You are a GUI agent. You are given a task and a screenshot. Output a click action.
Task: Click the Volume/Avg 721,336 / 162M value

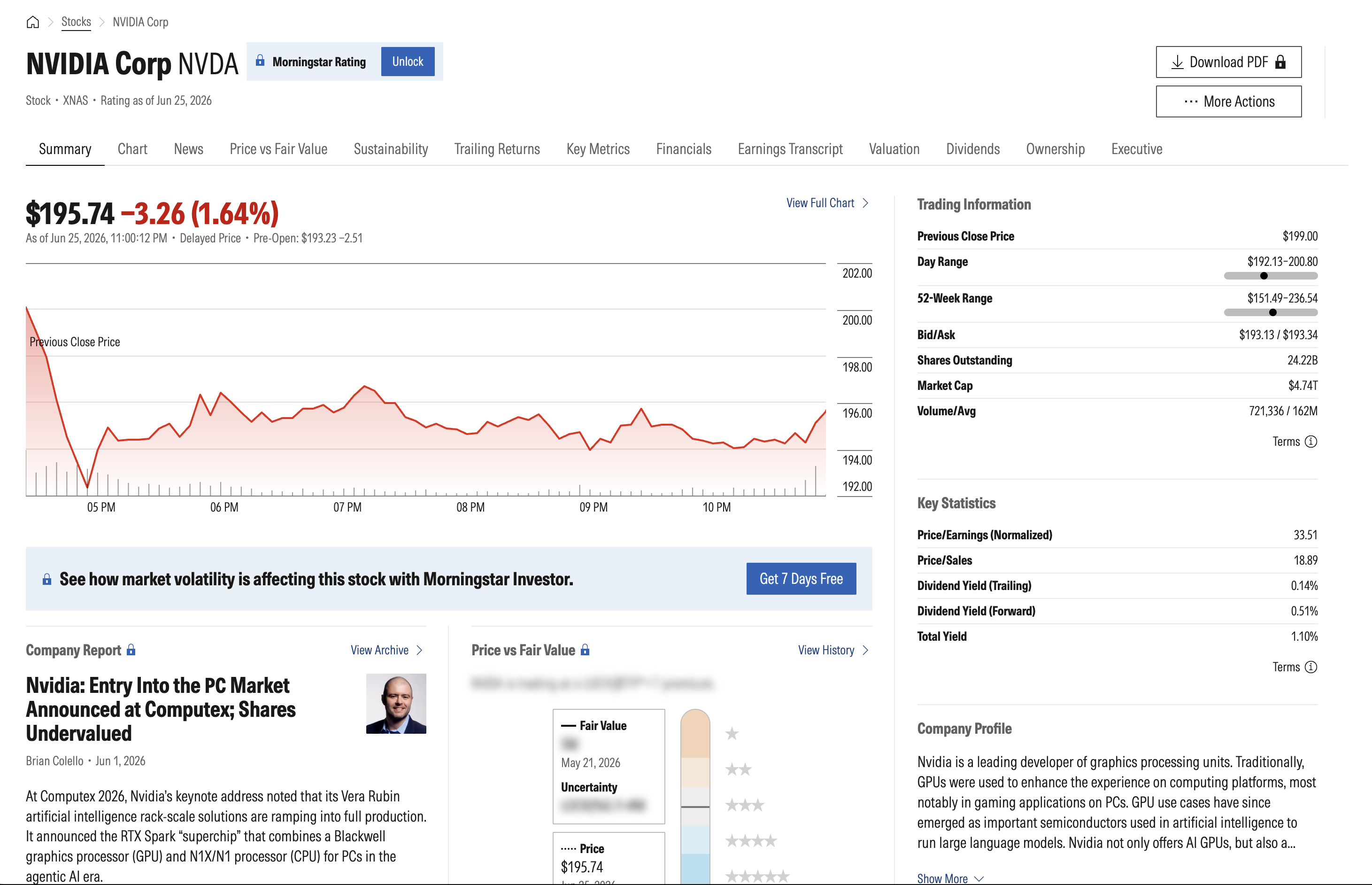[x=1283, y=411]
